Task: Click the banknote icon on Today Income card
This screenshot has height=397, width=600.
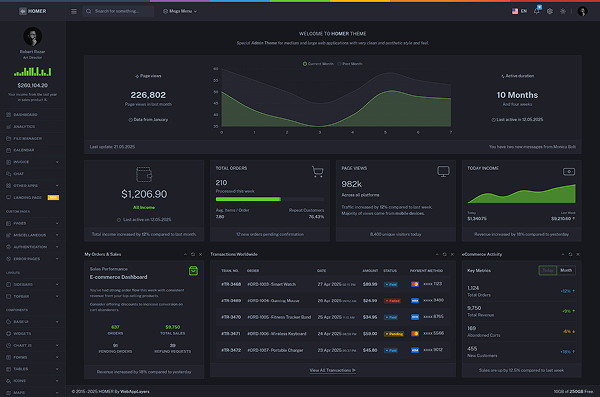Action: click(x=569, y=172)
